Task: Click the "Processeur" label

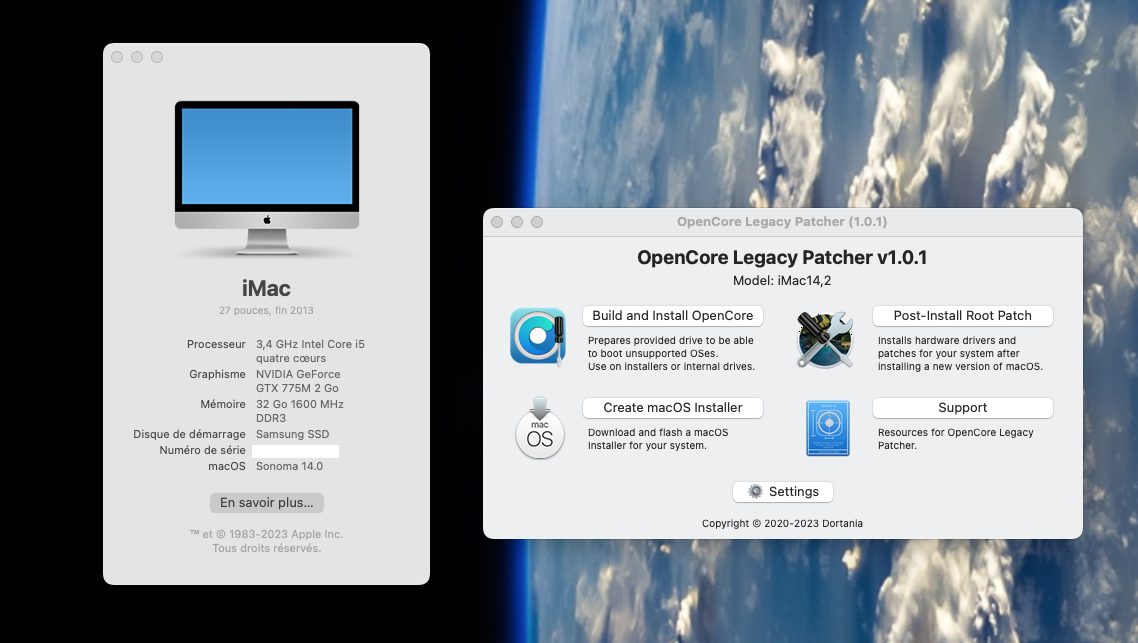Action: click(216, 344)
